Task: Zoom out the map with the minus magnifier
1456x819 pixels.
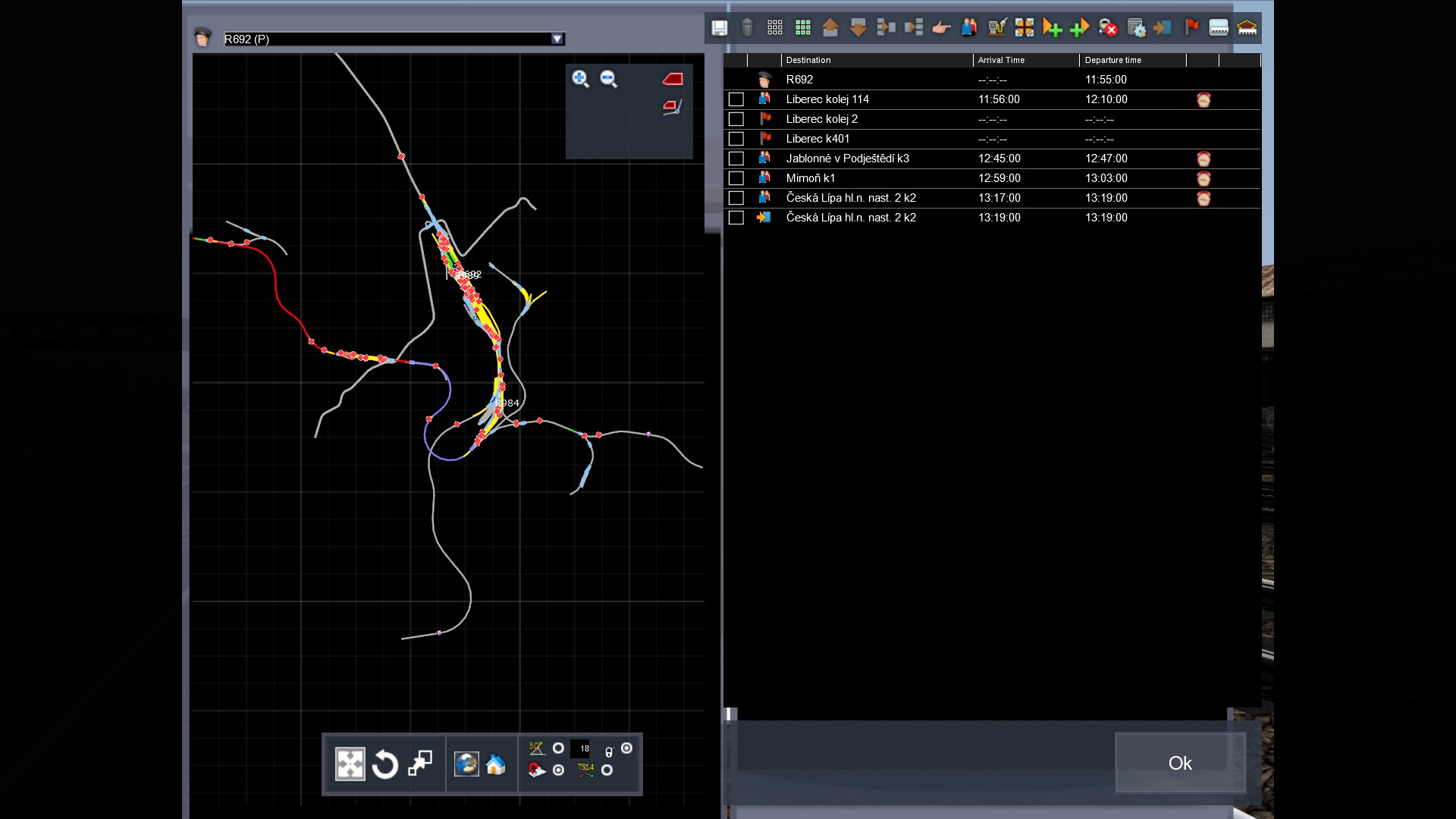Action: click(608, 79)
